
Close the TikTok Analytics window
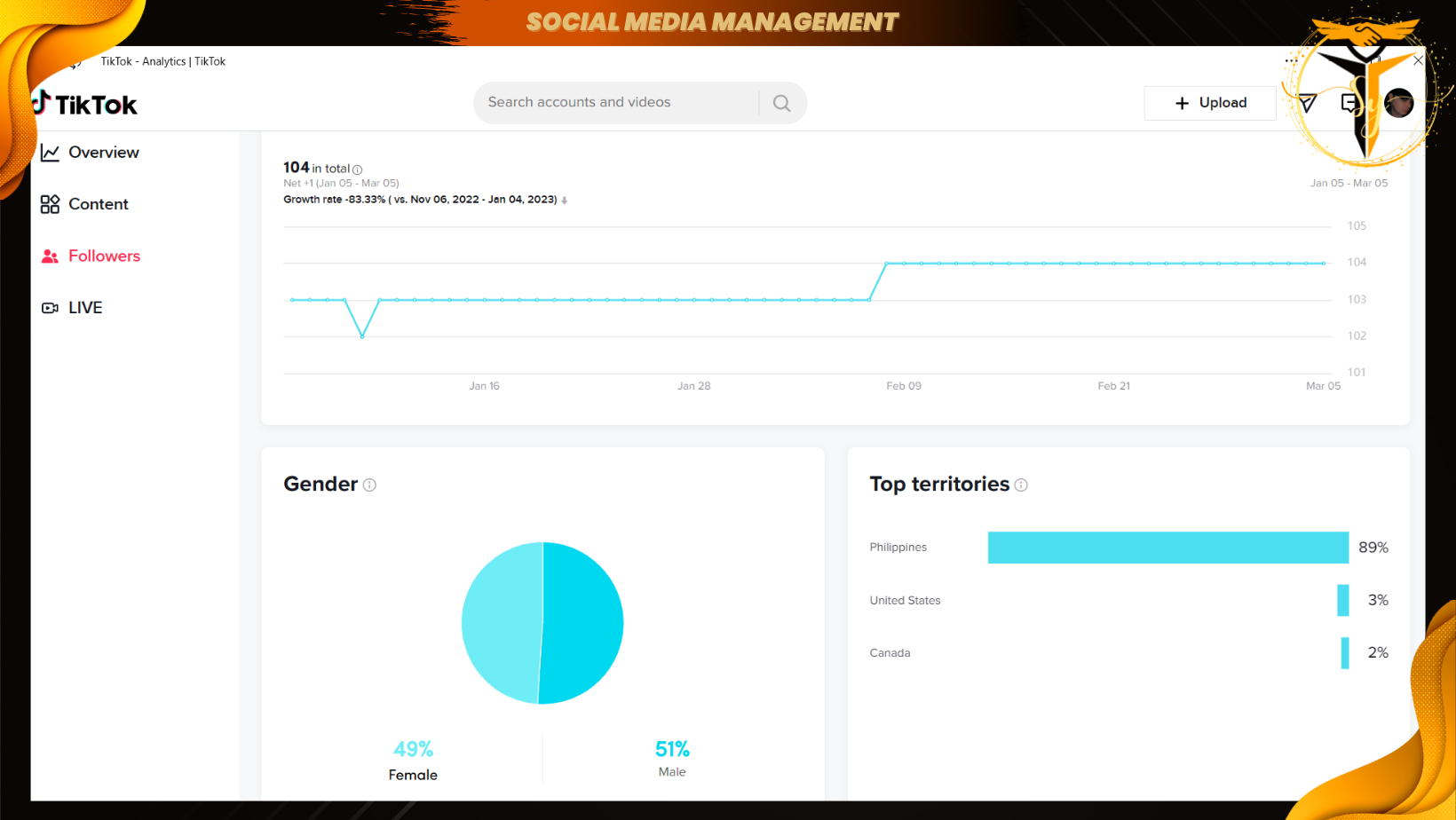[1418, 60]
